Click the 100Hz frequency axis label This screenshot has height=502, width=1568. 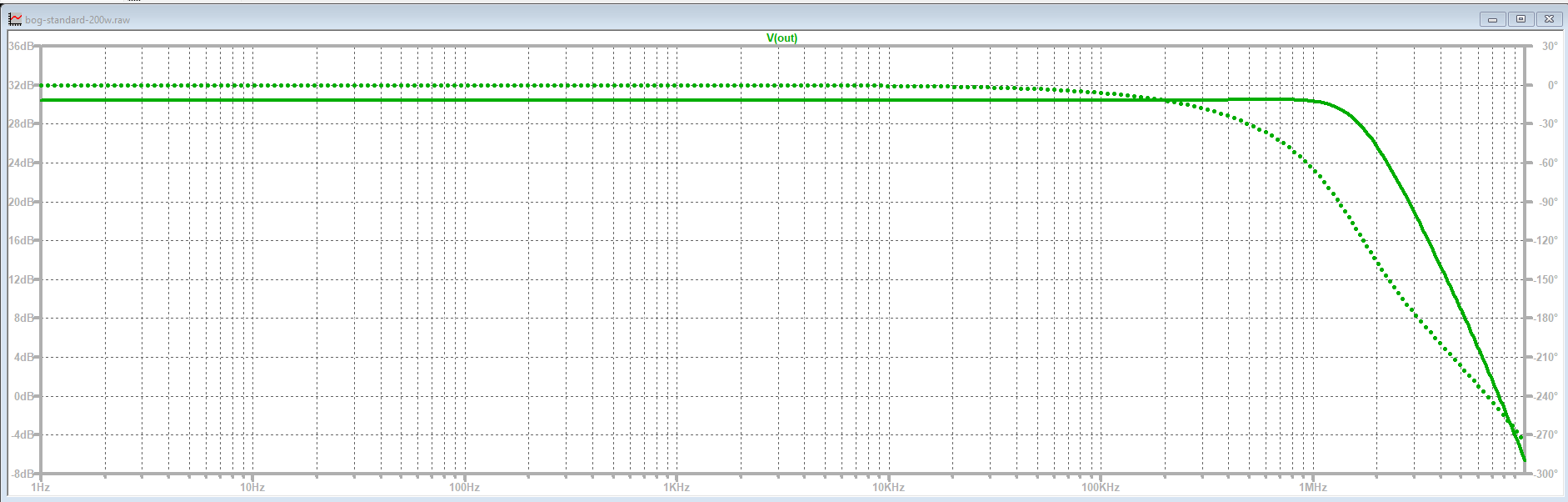[x=464, y=487]
